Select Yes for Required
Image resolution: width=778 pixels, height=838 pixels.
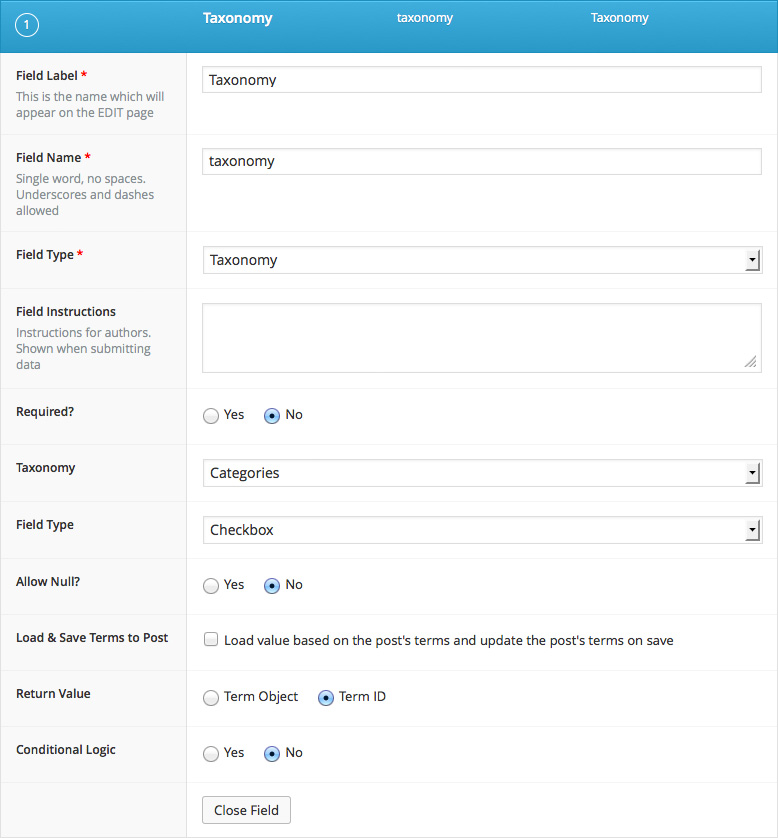tap(211, 415)
